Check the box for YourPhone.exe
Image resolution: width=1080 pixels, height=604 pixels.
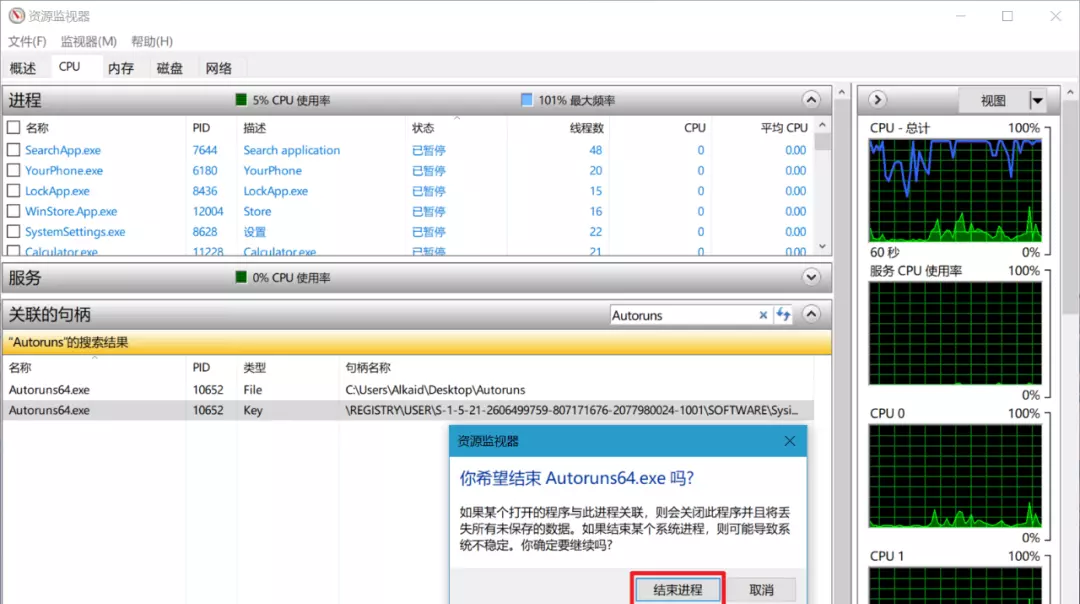tap(13, 170)
